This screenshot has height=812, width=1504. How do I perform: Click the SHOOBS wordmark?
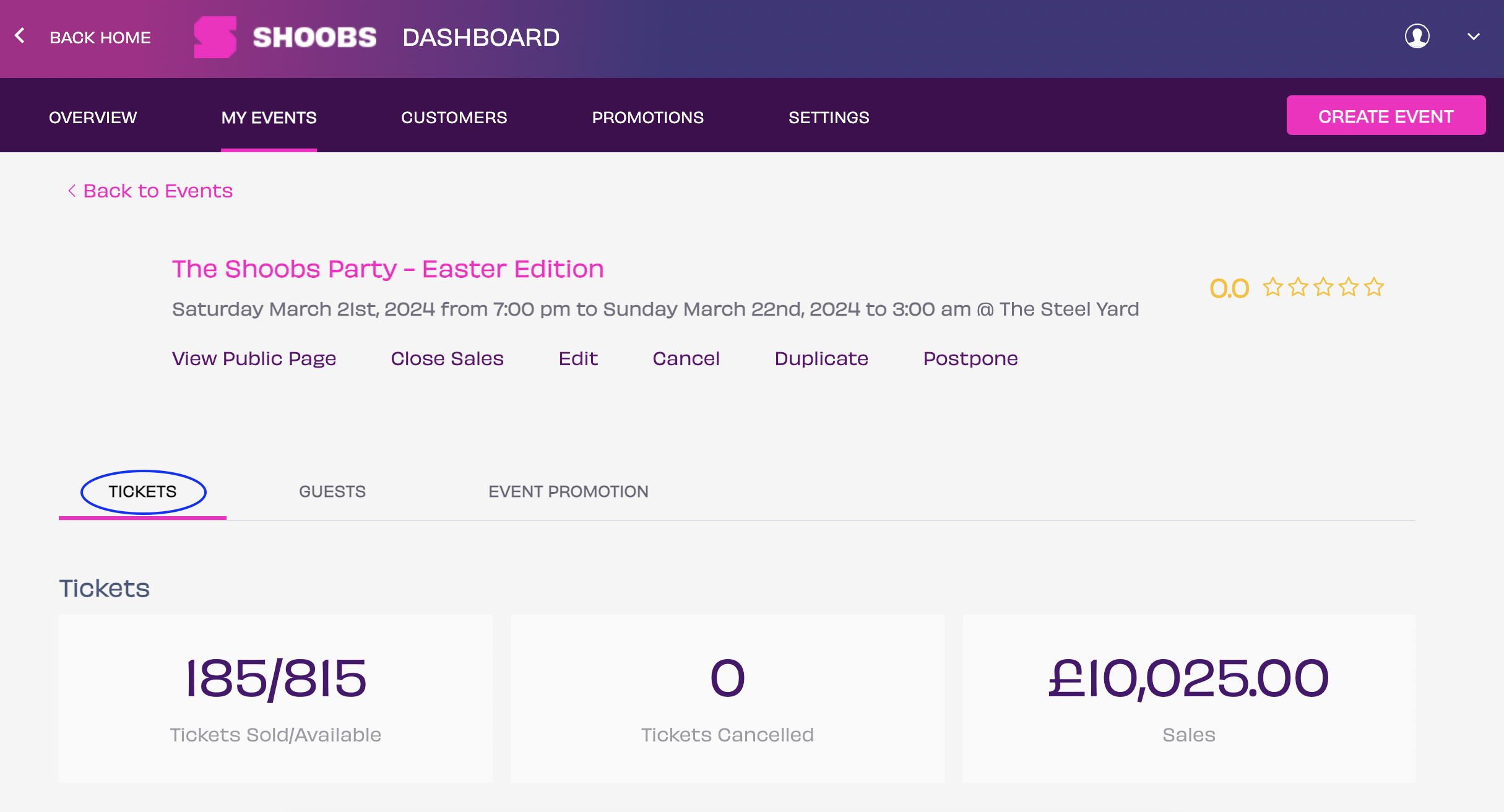click(x=314, y=37)
